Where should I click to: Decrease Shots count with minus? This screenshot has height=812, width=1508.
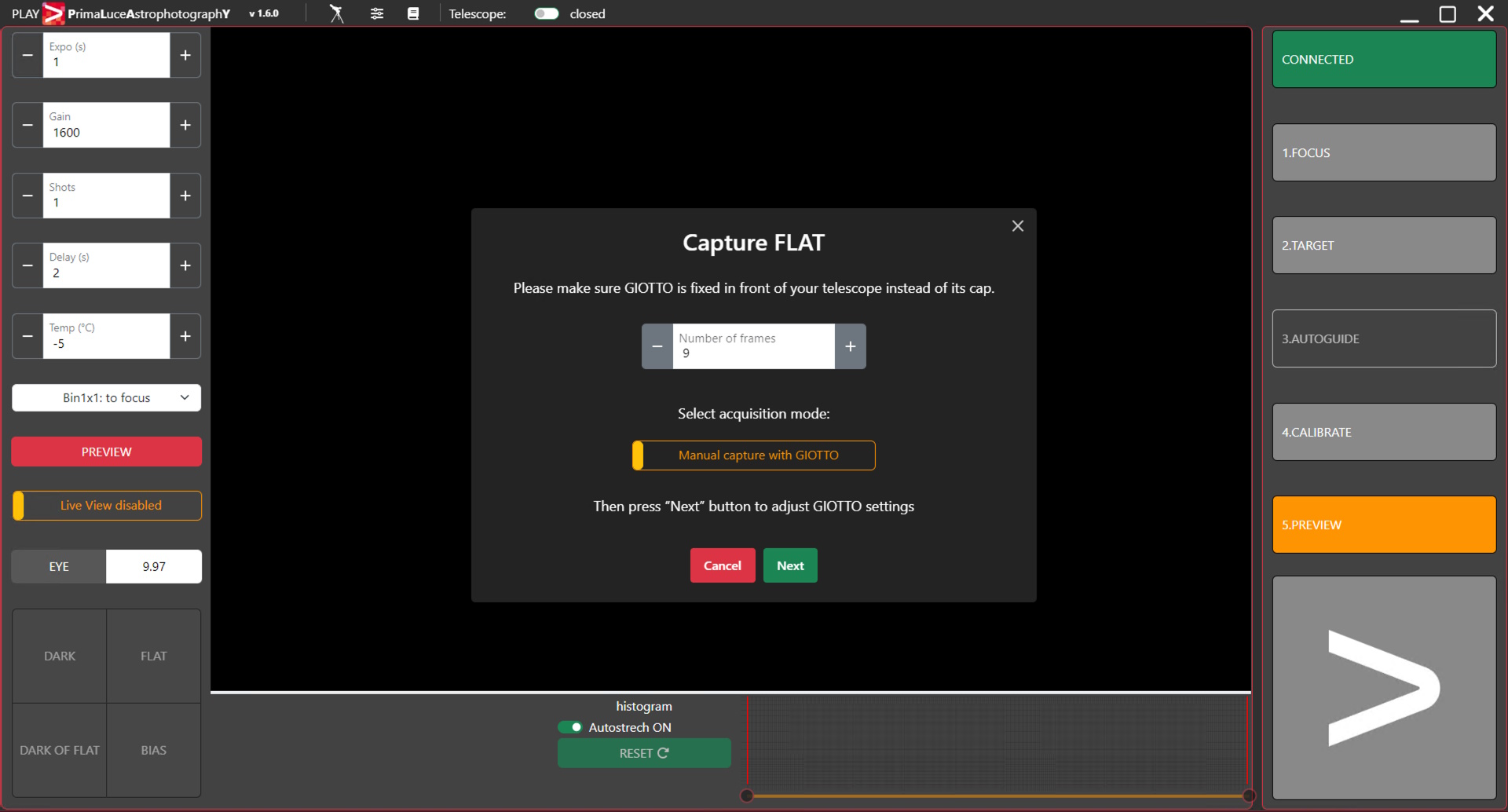(x=27, y=196)
